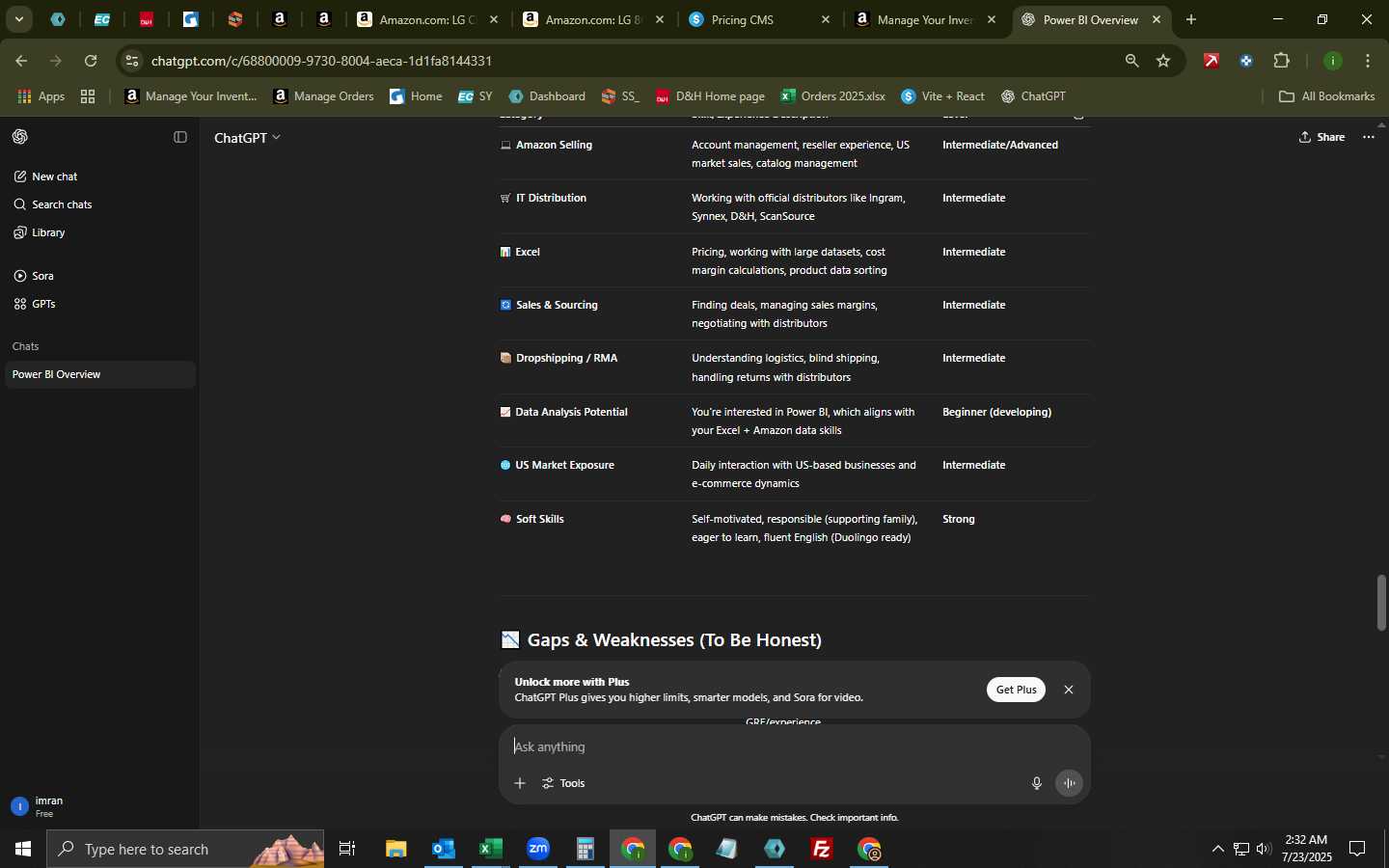Start voice mode with the waveform icon
This screenshot has width=1389, height=868.
1070,783
